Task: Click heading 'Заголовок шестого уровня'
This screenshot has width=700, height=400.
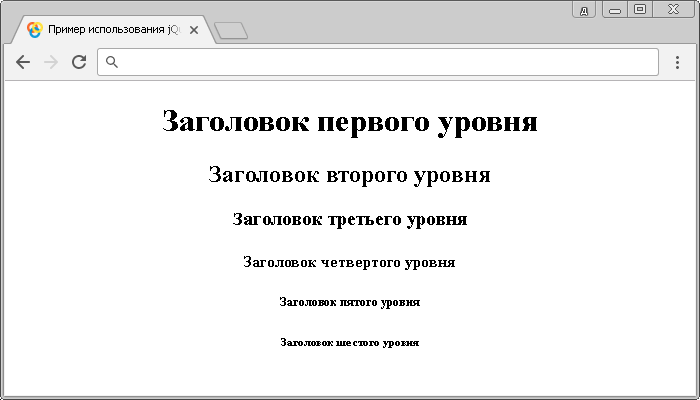Action: [x=350, y=342]
